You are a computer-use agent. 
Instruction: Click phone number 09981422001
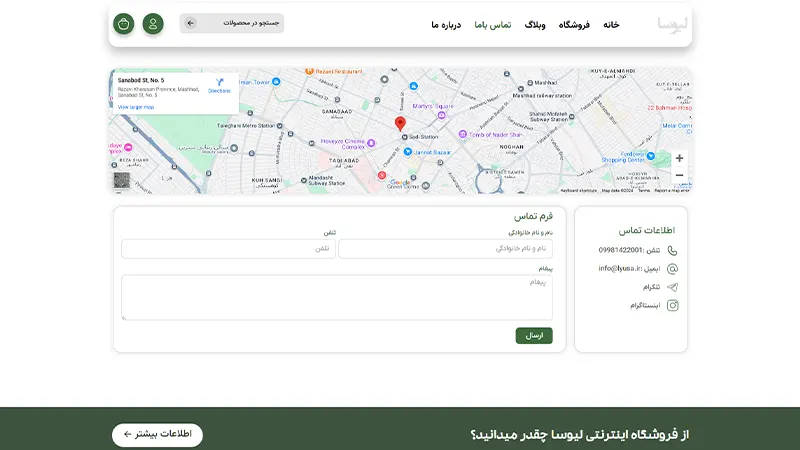[x=621, y=250]
